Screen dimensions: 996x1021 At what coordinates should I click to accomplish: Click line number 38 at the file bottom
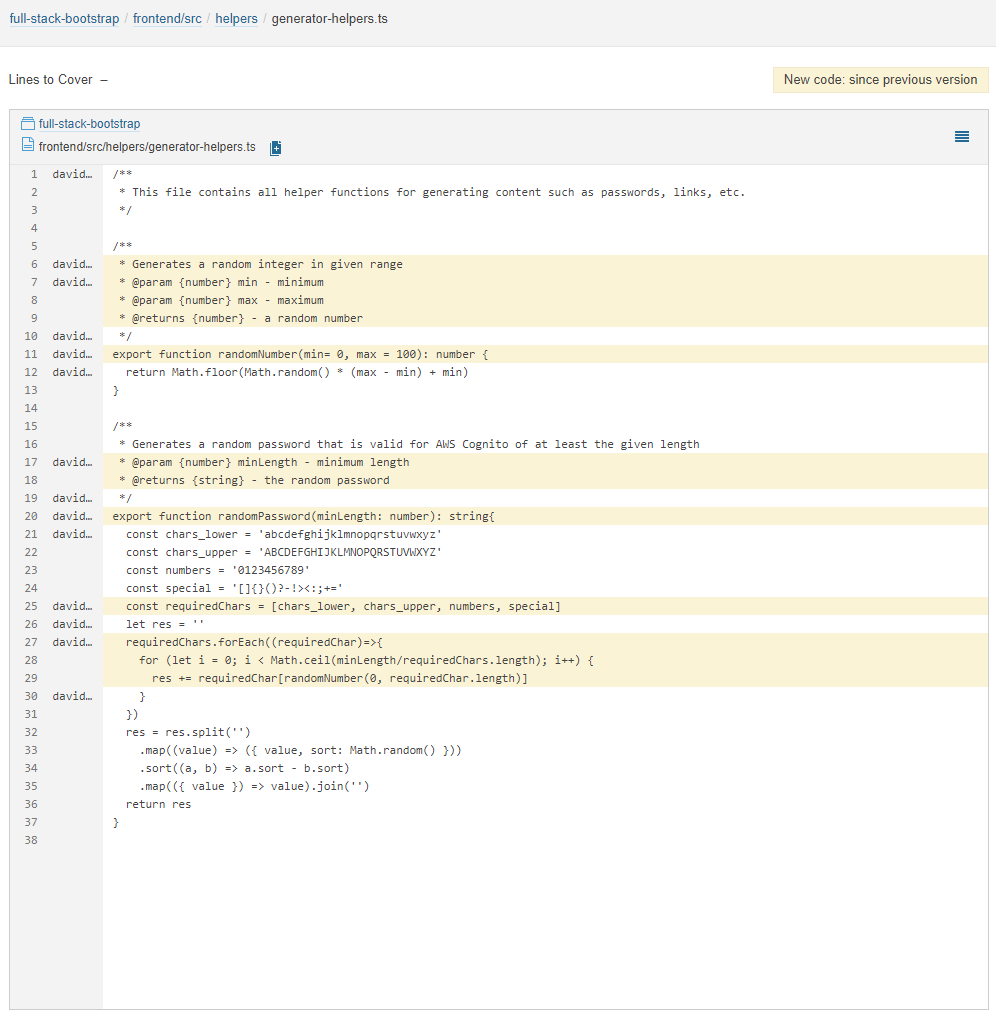tap(31, 840)
